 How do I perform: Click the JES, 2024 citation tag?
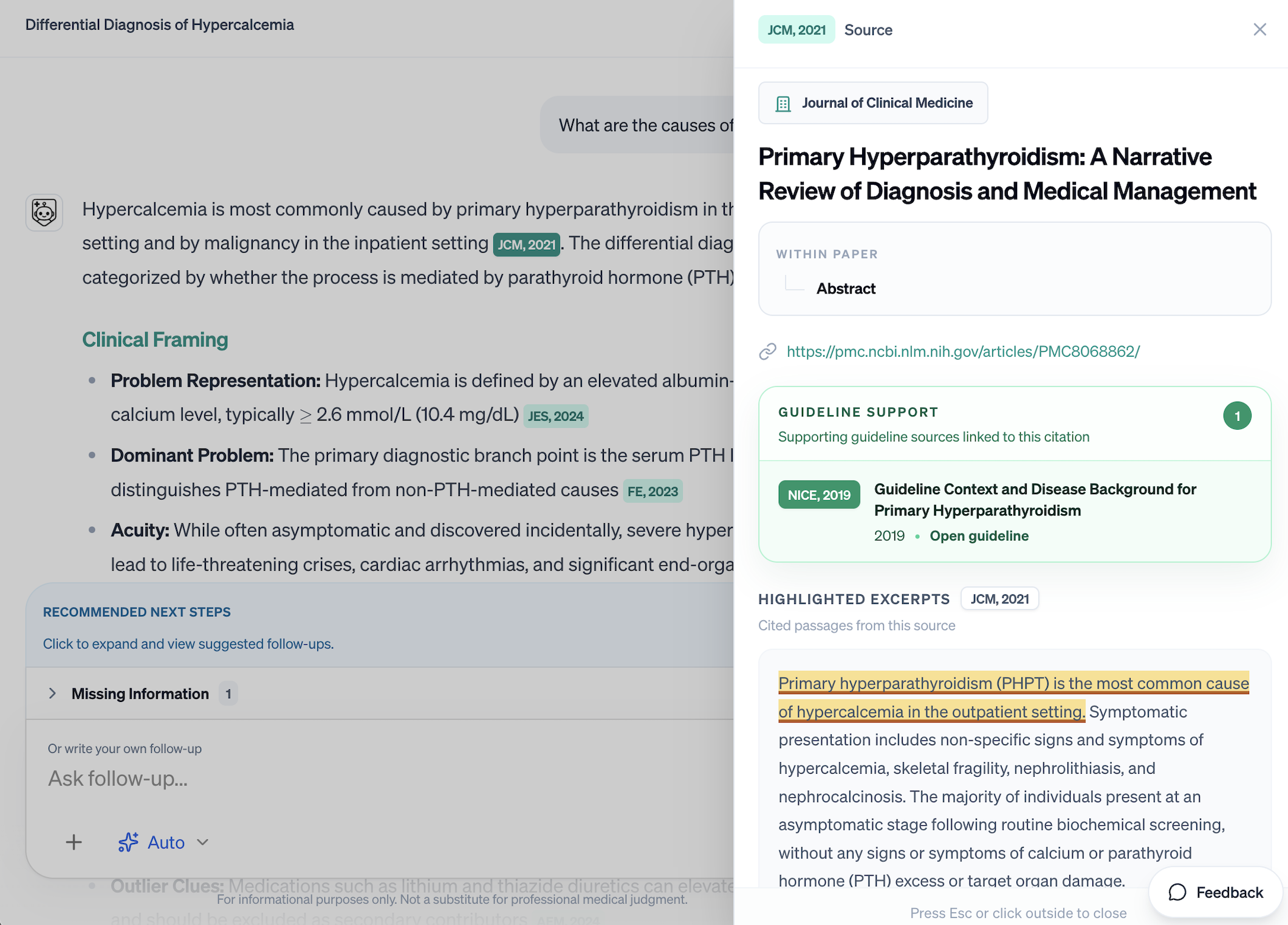[x=555, y=416]
